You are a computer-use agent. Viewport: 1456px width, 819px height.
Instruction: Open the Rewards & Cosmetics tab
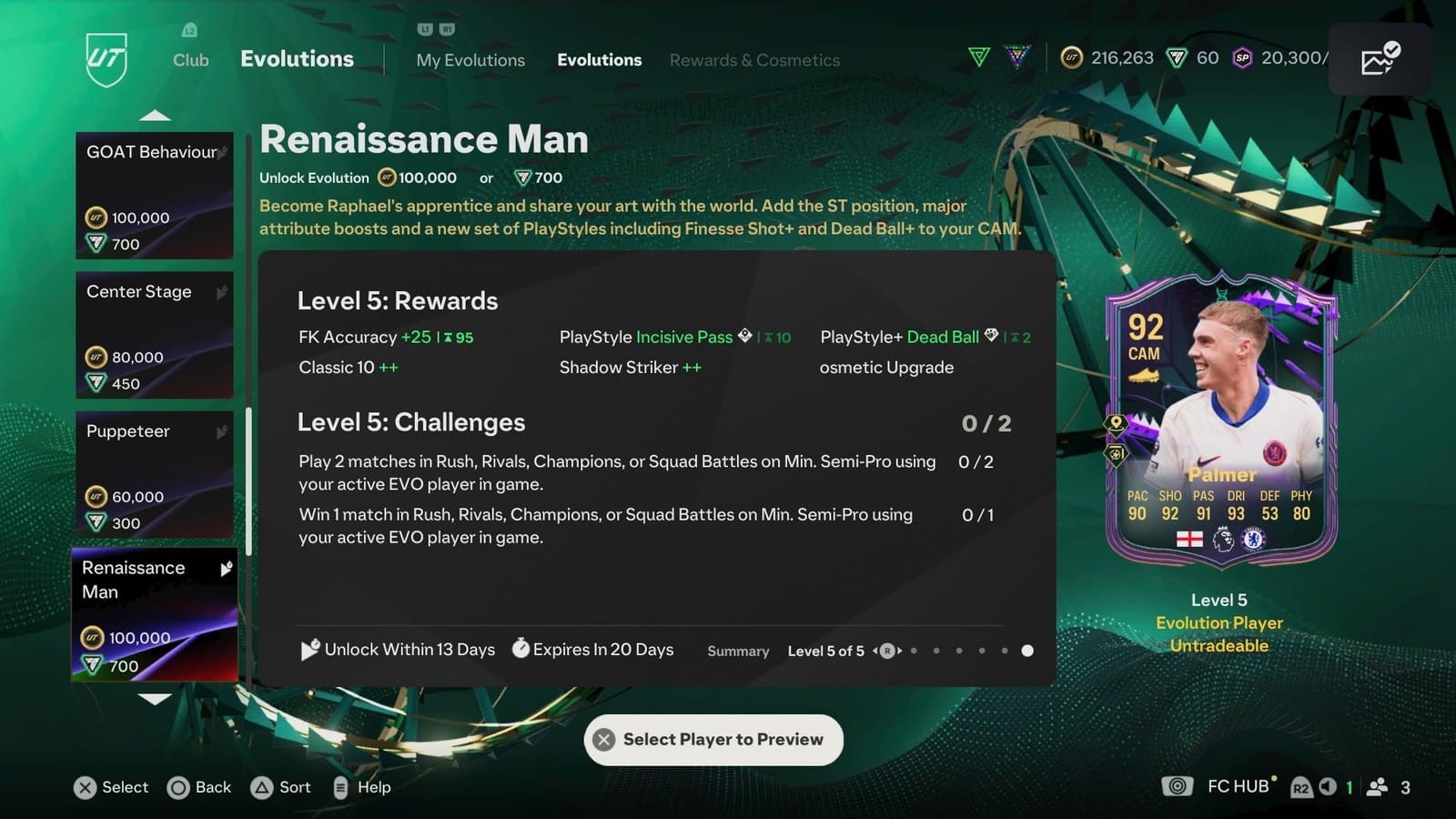(x=753, y=59)
